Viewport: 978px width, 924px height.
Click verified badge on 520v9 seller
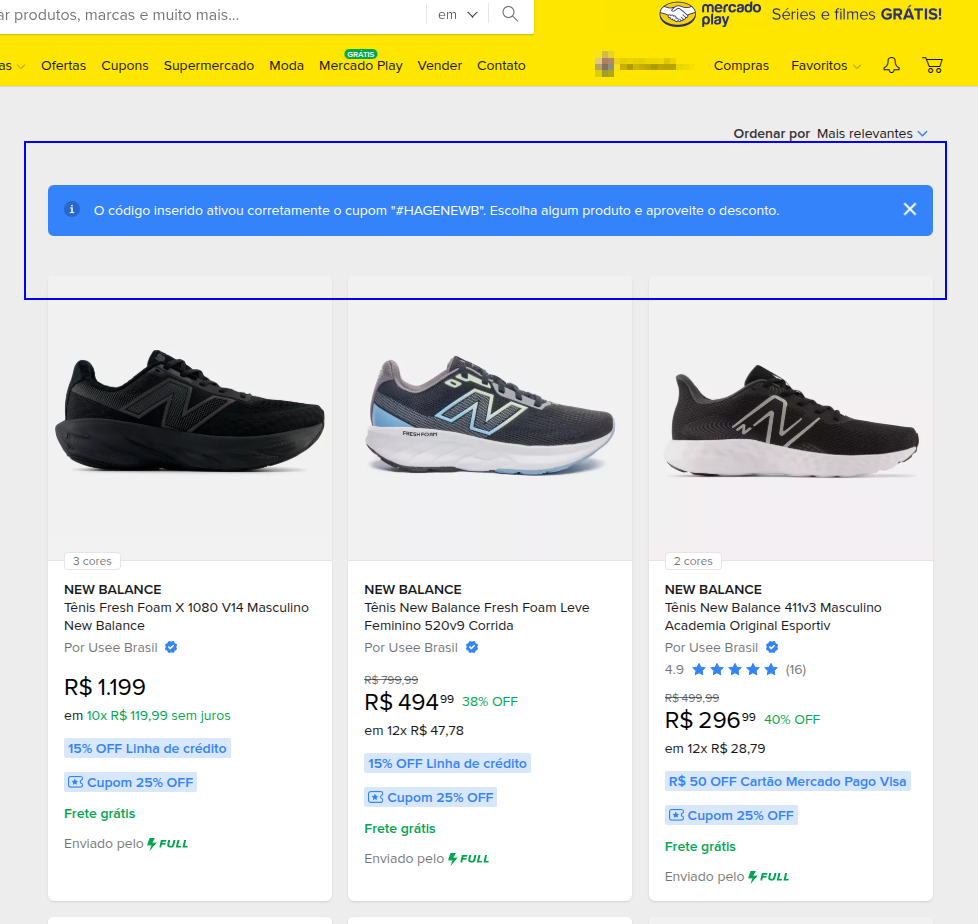click(472, 648)
